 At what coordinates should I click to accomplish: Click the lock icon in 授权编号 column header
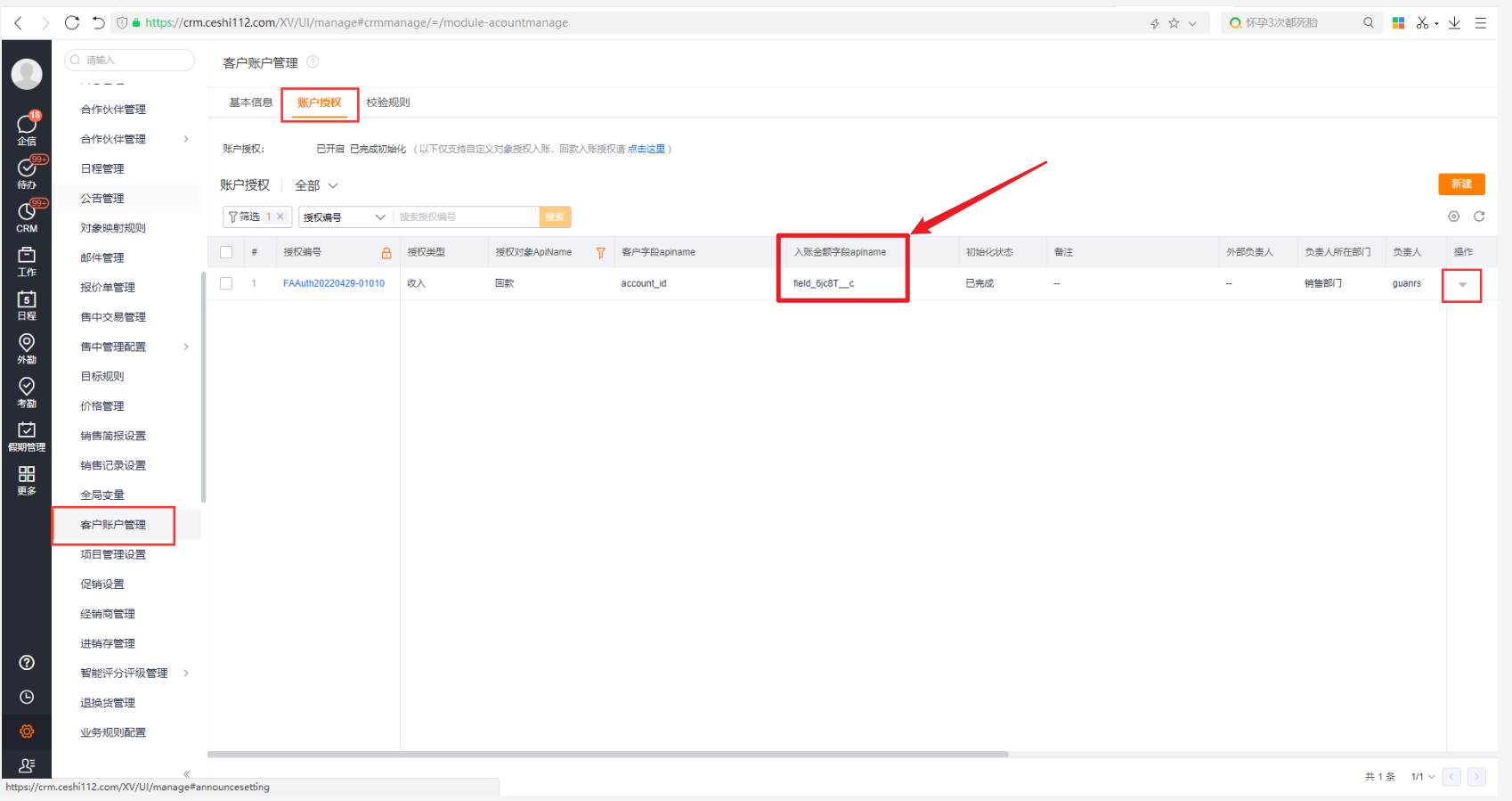pos(386,253)
